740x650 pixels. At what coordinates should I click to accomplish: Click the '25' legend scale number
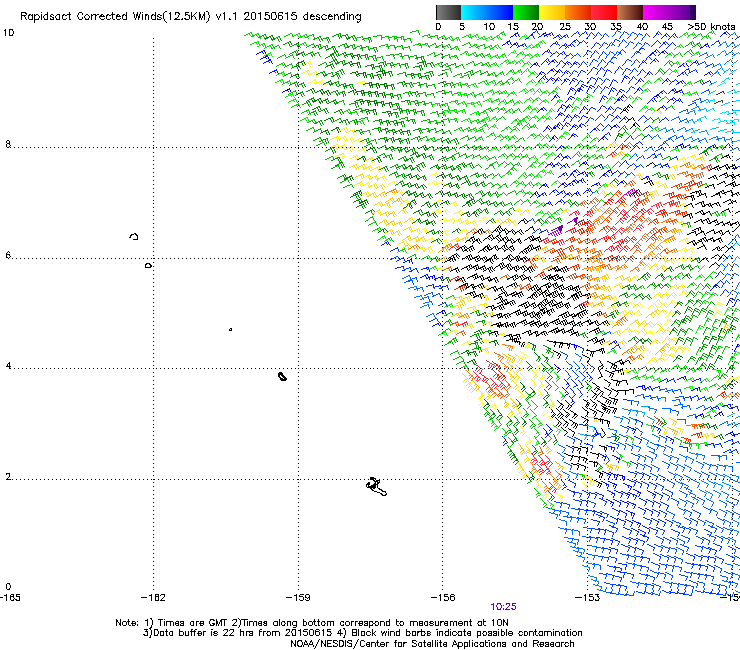pos(565,27)
